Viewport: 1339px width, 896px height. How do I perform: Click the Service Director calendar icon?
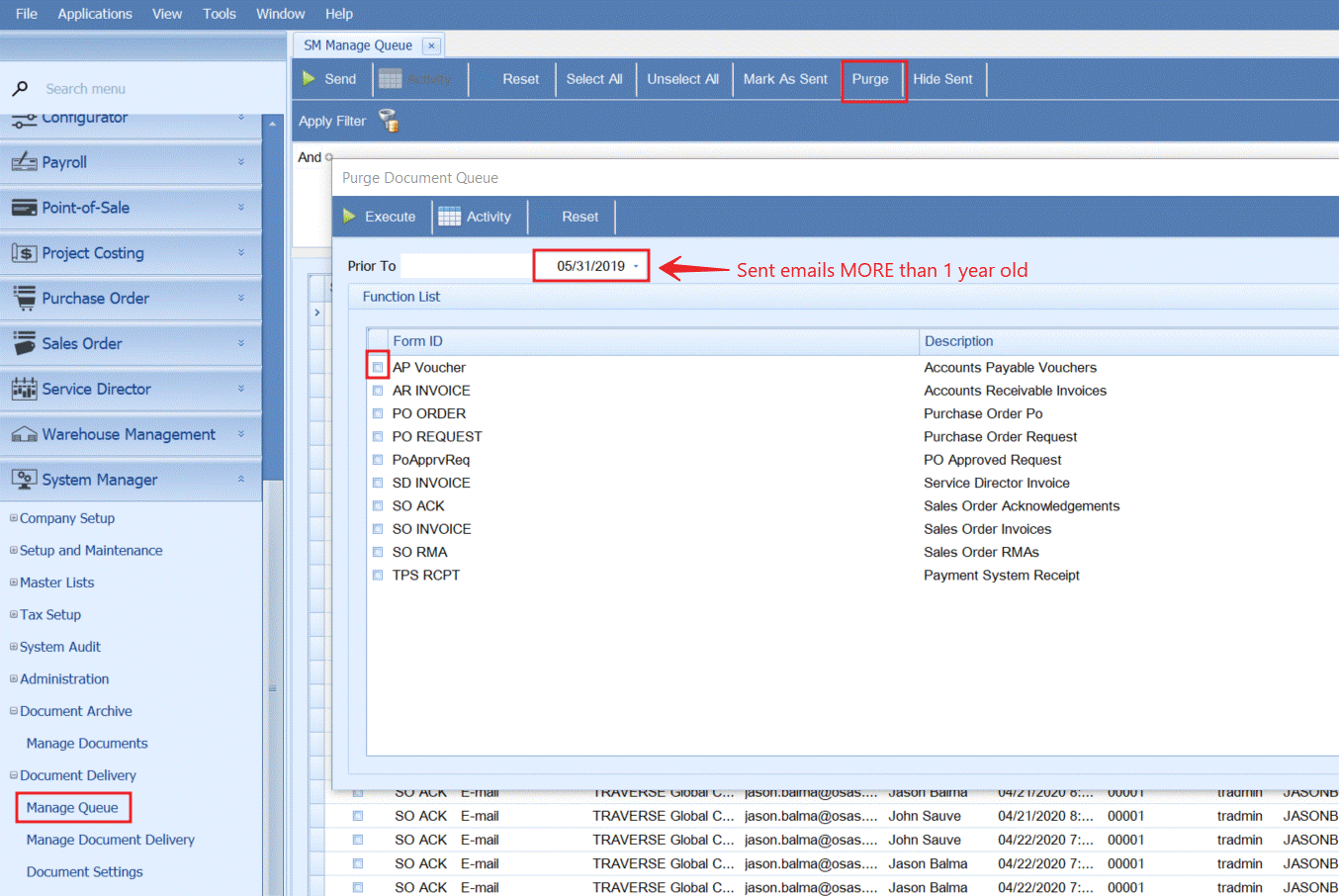[x=24, y=389]
